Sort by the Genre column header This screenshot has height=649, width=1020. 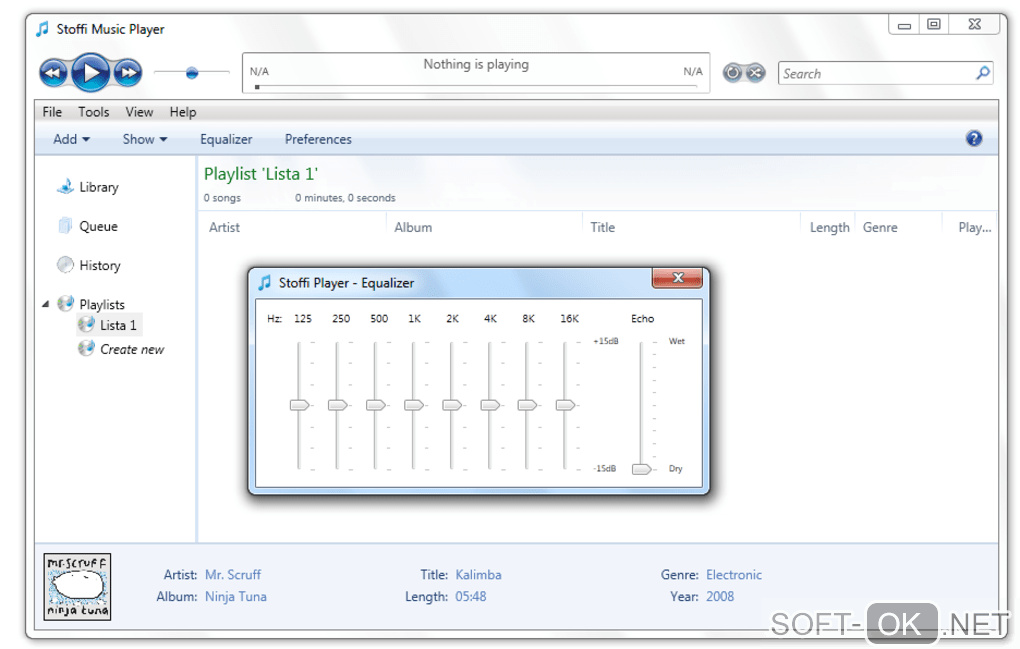click(880, 228)
